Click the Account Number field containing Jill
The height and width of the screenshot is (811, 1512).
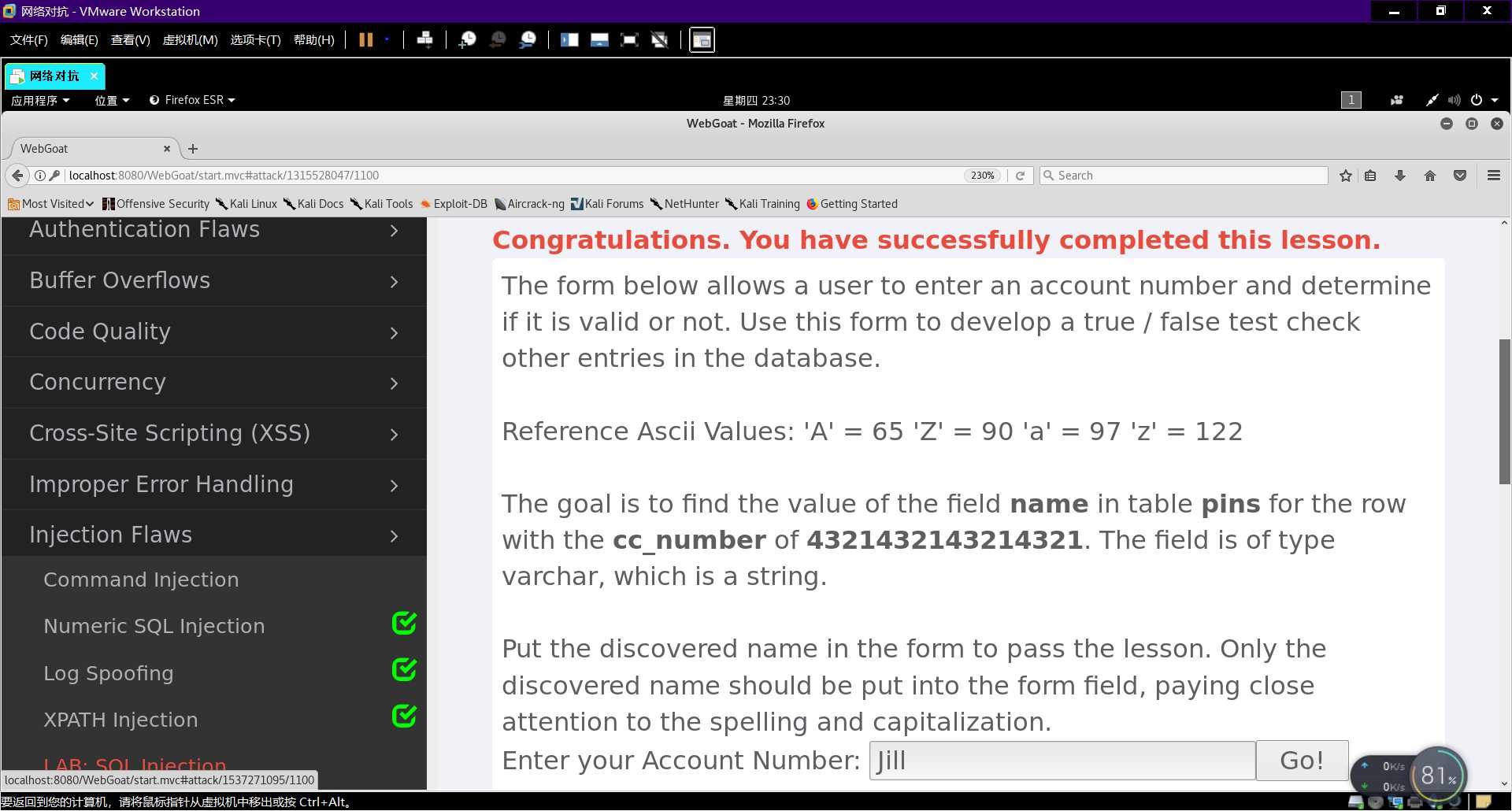pos(1062,761)
